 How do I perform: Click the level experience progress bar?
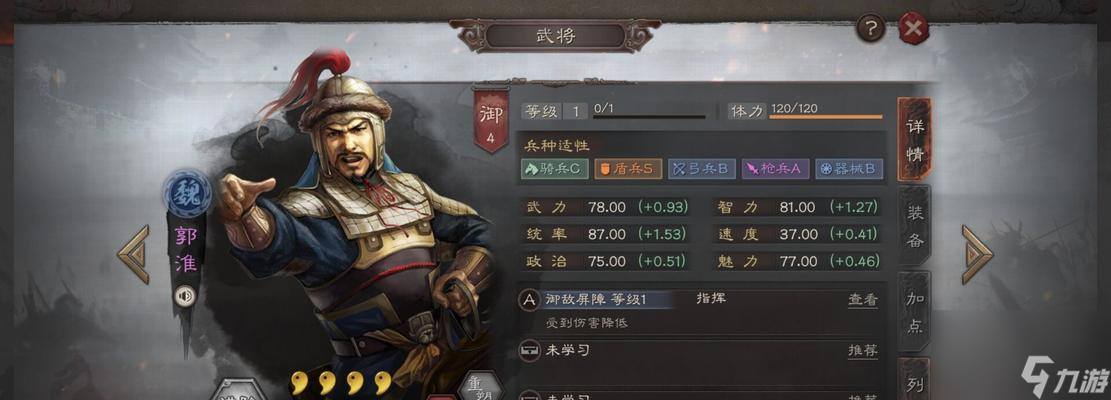649,117
